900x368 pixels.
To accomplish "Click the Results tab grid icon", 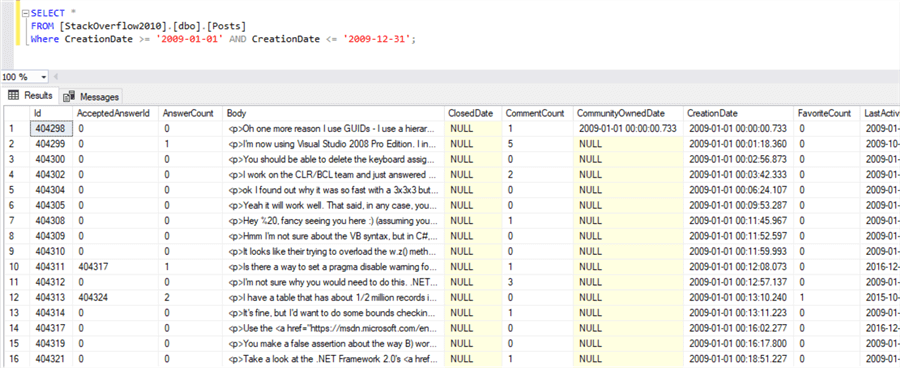I will point(14,96).
